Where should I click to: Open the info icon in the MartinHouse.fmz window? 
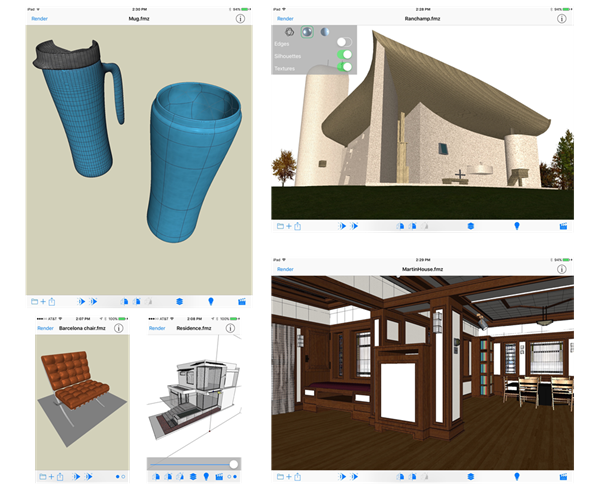click(x=562, y=269)
